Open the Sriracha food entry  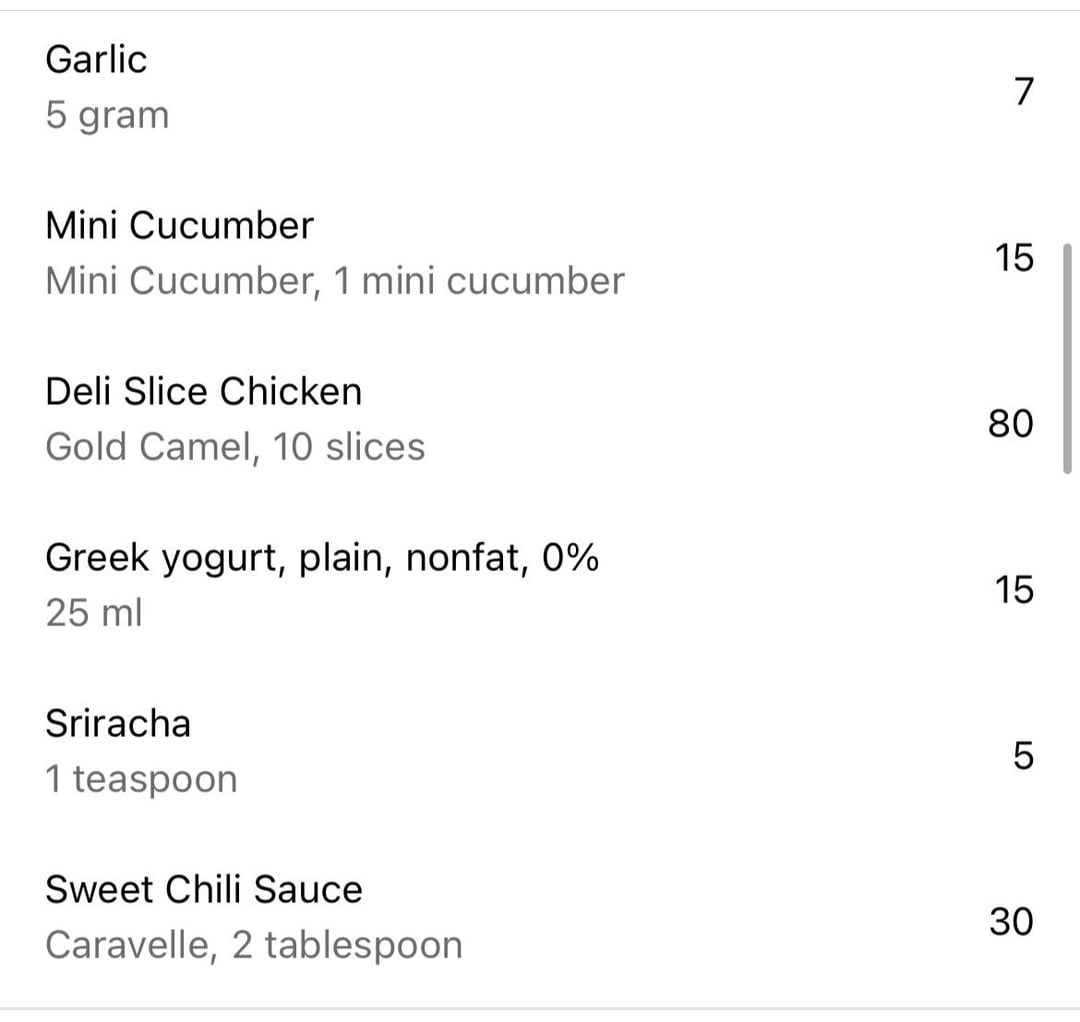(x=117, y=723)
